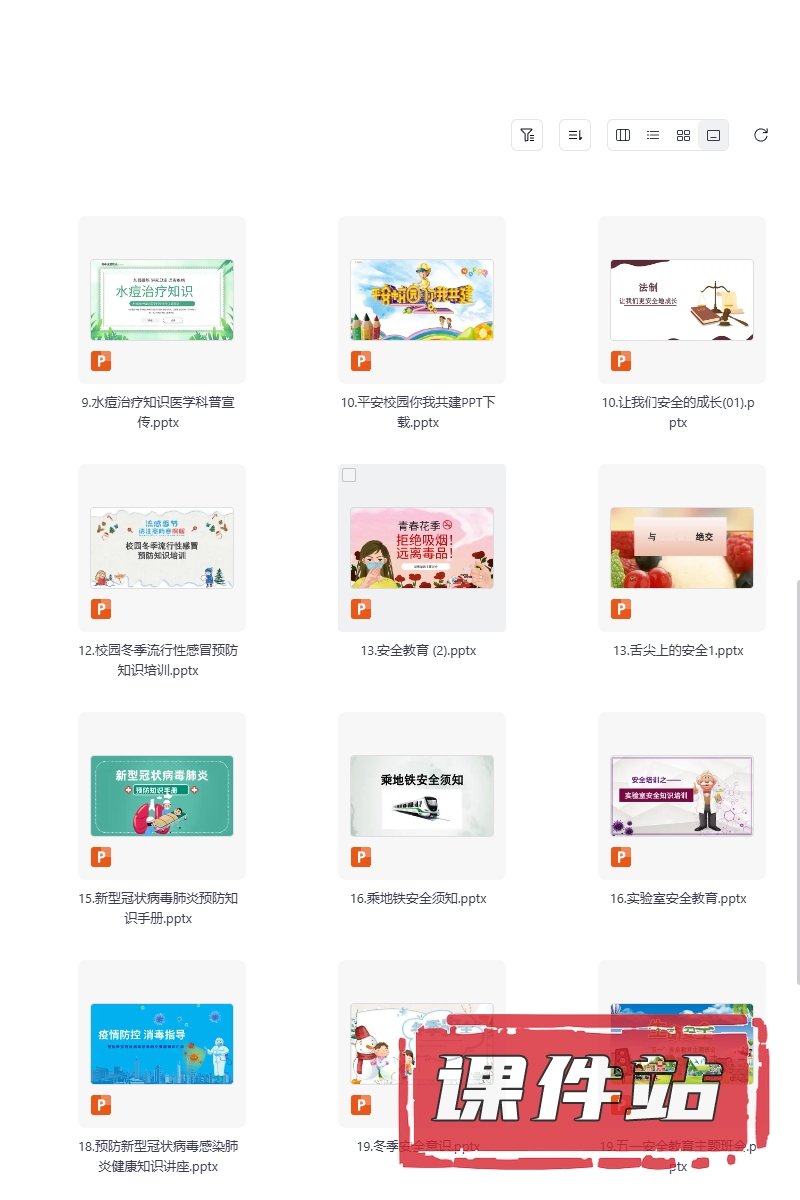Viewport: 800px width, 1200px height.
Task: Click PowerPoint icon on 水痘治疗知识 file
Action: [101, 361]
